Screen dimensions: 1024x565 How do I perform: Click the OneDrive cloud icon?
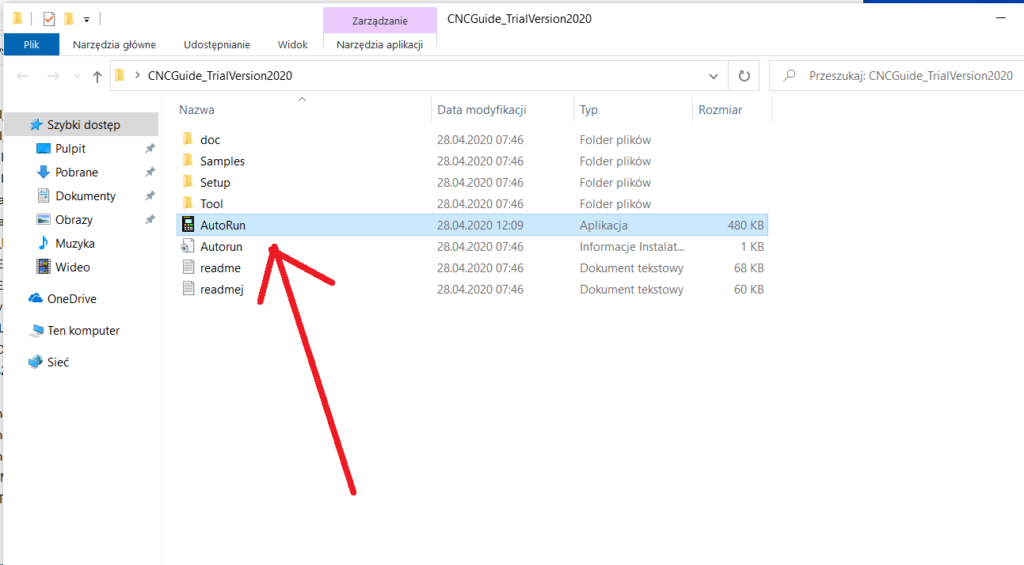pyautogui.click(x=35, y=298)
